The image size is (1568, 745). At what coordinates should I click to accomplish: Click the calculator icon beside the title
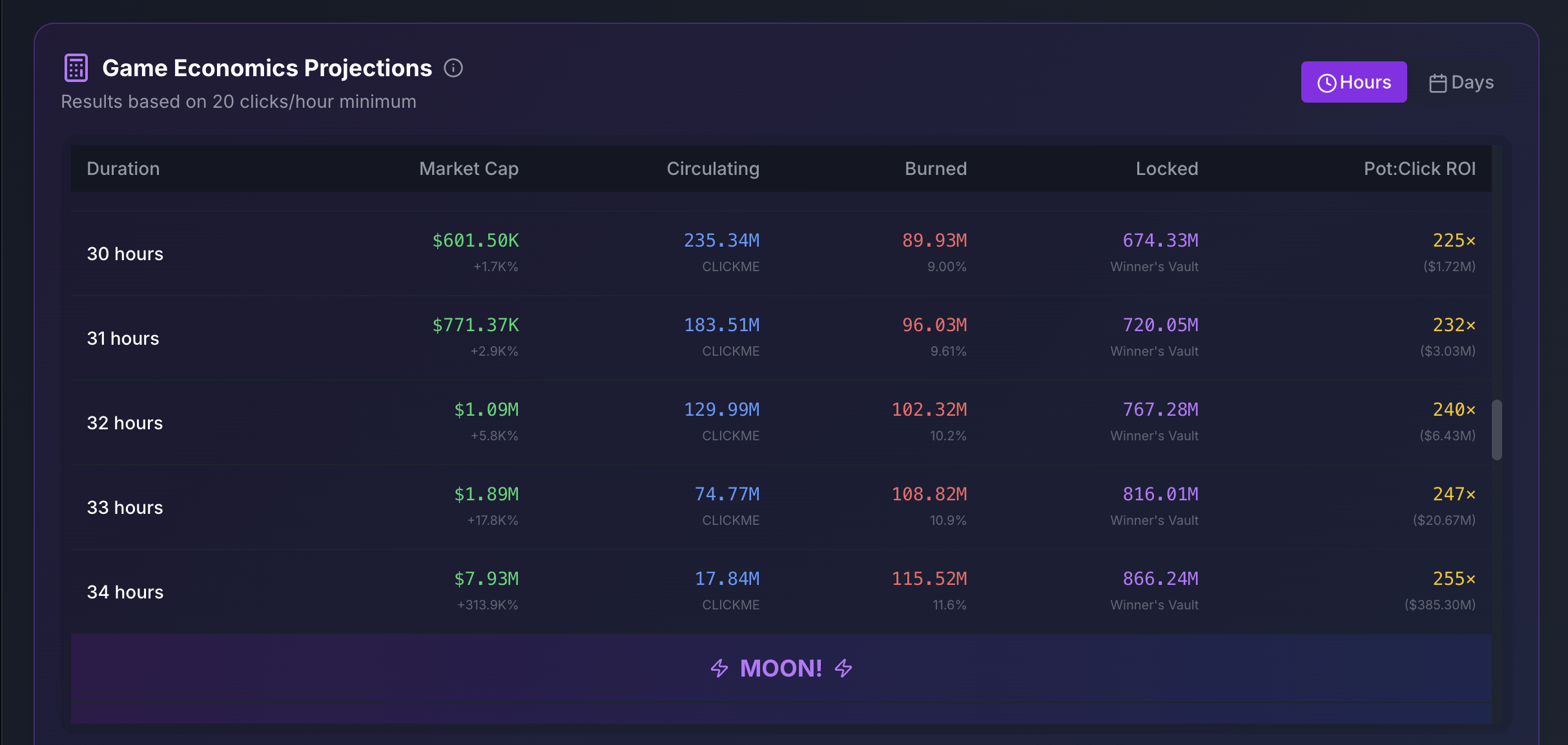coord(76,68)
